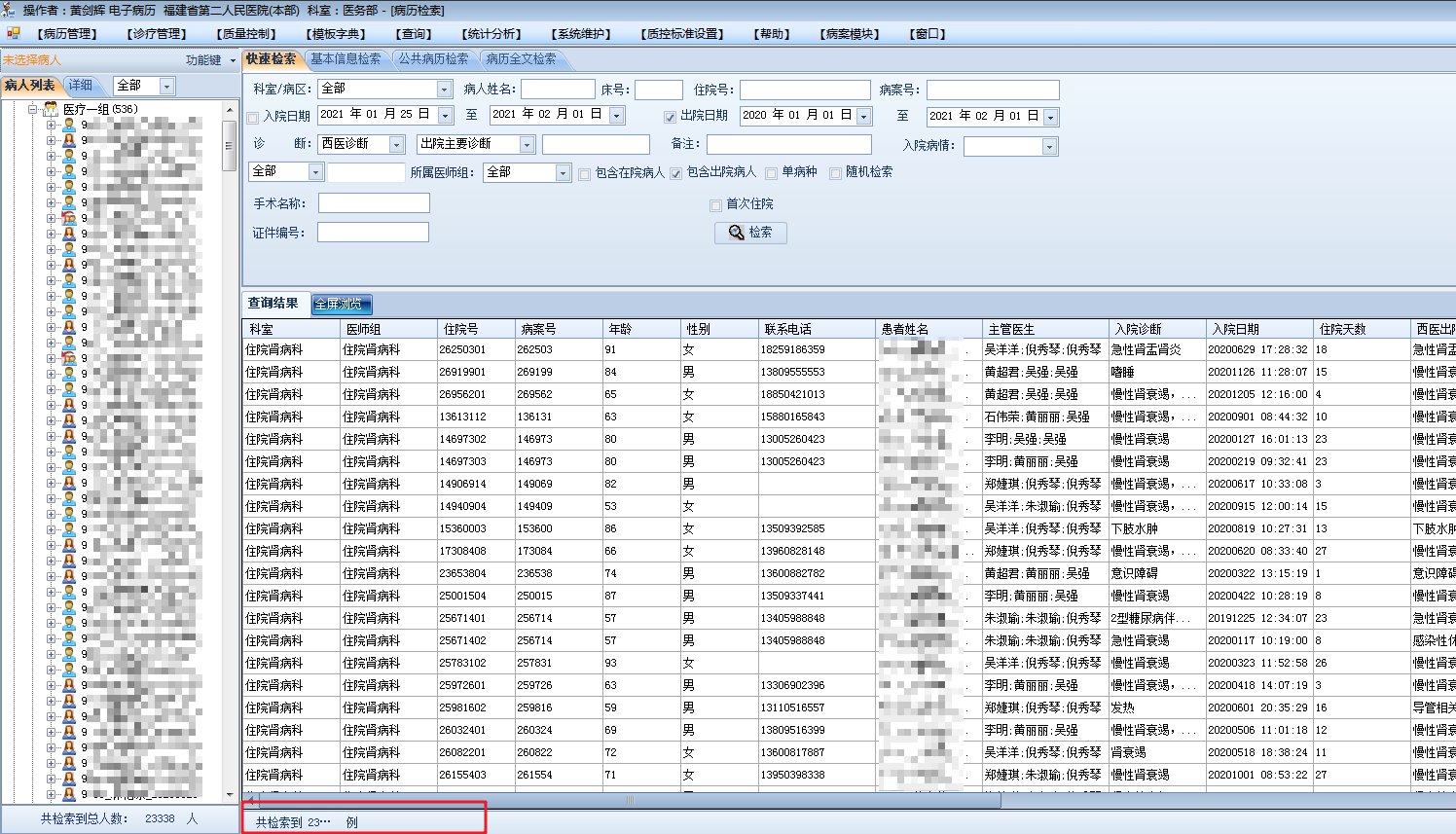Click the horizontal scrollbar of the results table

click(630, 801)
